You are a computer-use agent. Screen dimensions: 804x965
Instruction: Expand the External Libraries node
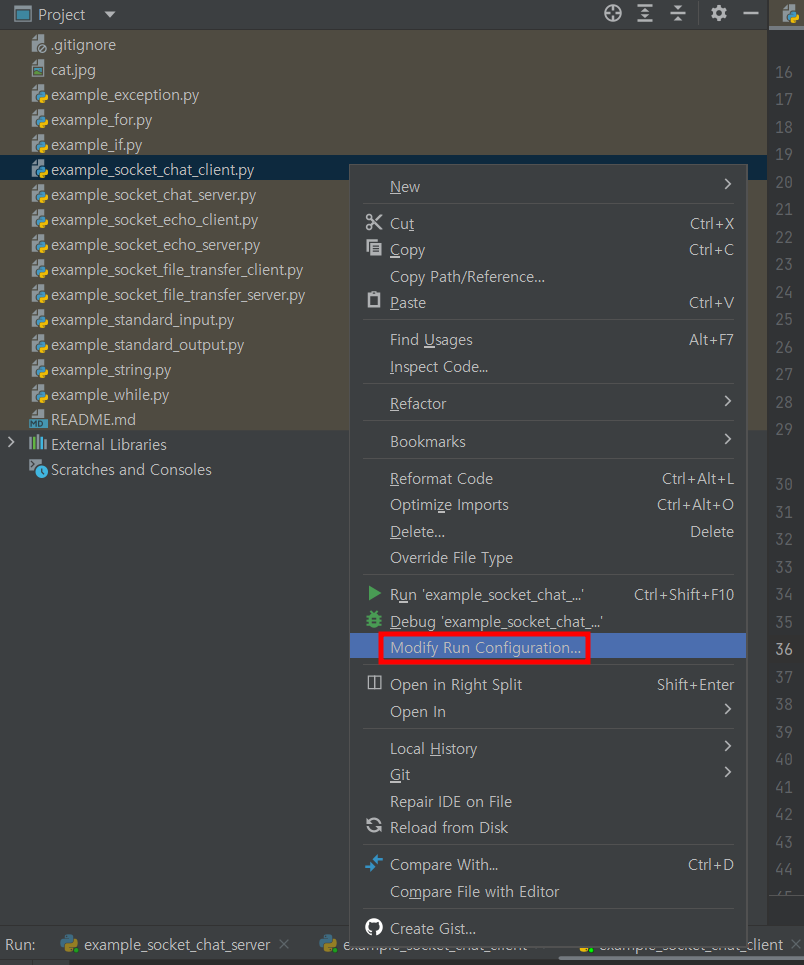pyautogui.click(x=10, y=442)
